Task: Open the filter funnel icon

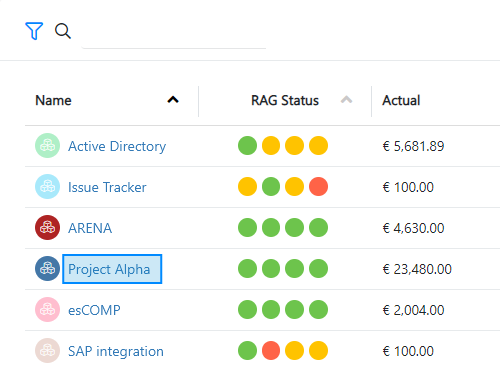Action: click(x=34, y=31)
